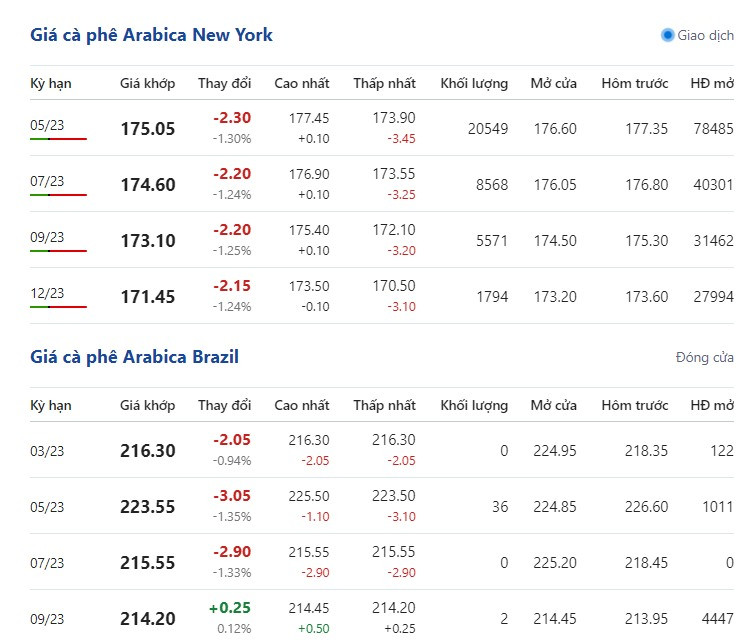Click the 09/23 New York price range bar
756x644 pixels.
[58, 251]
